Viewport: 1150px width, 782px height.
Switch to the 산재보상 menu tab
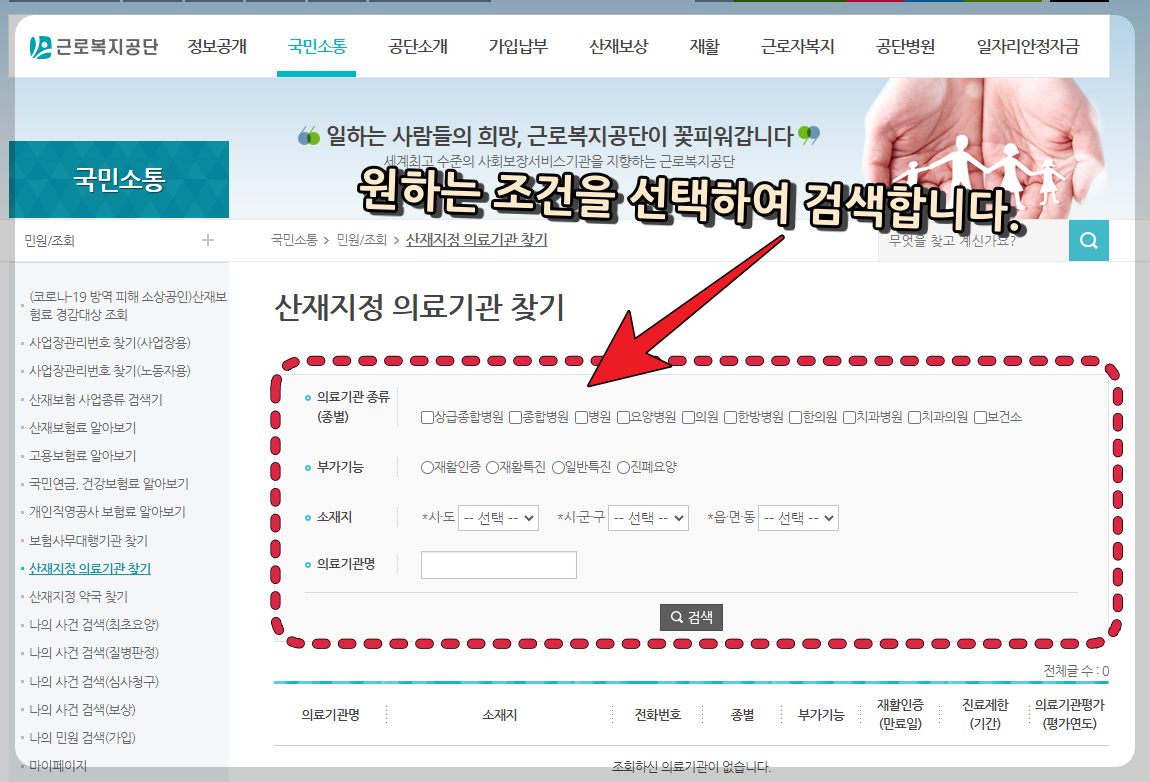click(618, 46)
